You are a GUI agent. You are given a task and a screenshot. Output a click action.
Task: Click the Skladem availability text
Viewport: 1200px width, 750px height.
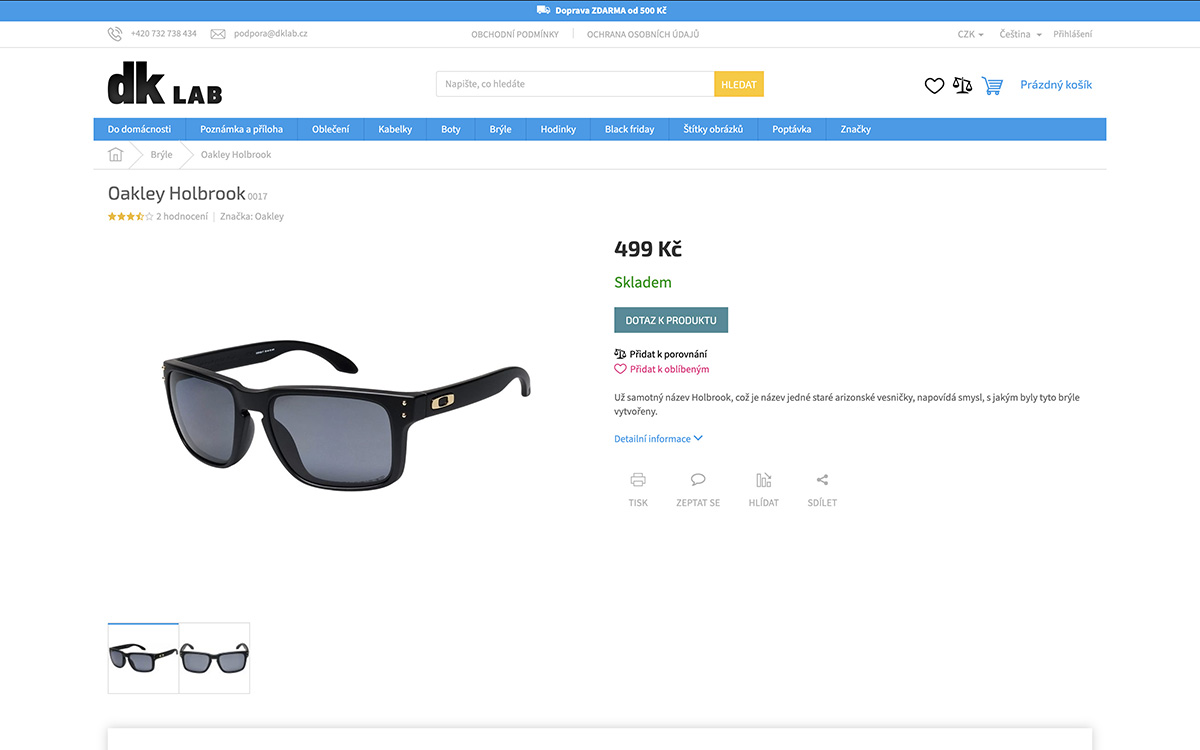point(643,283)
